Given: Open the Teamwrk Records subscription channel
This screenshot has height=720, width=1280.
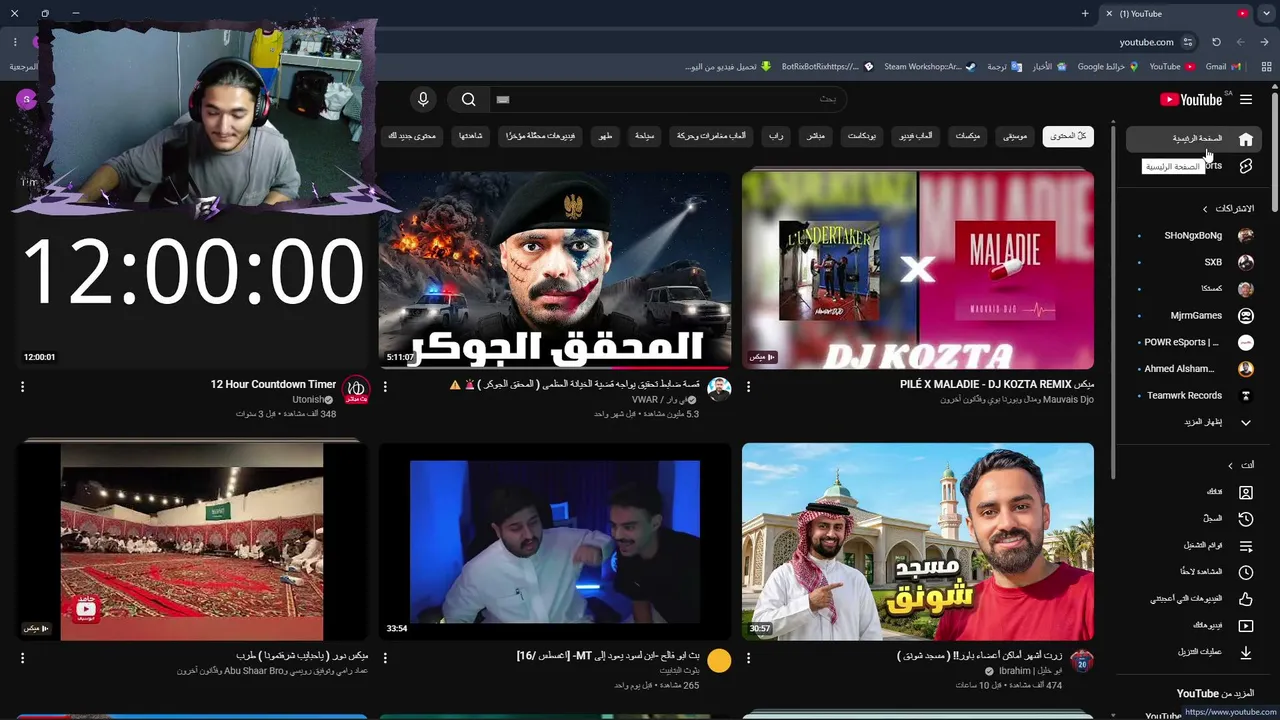Looking at the screenshot, I should click(x=1194, y=395).
